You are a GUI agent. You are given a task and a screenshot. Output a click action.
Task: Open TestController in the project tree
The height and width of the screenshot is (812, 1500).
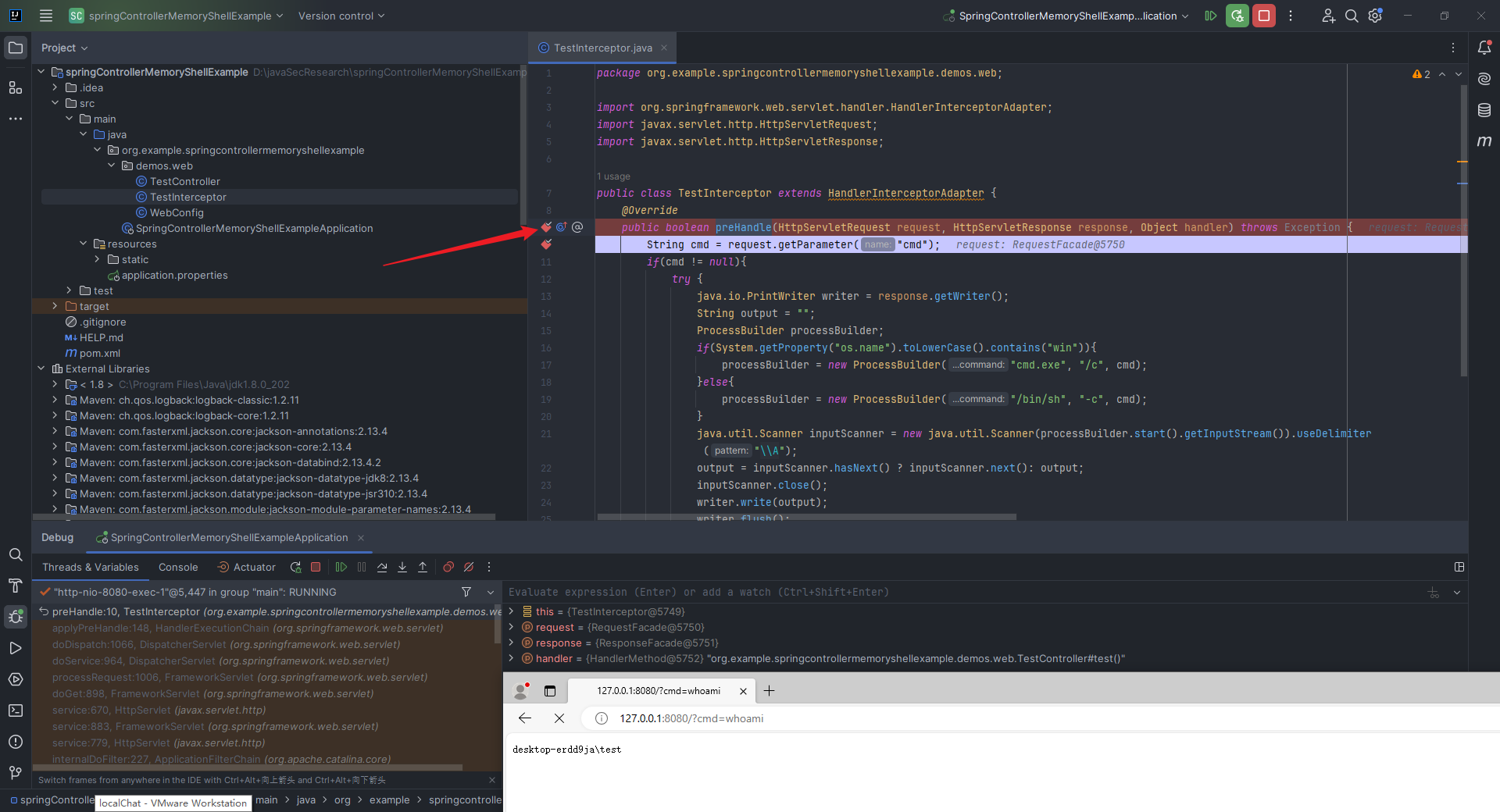[185, 181]
